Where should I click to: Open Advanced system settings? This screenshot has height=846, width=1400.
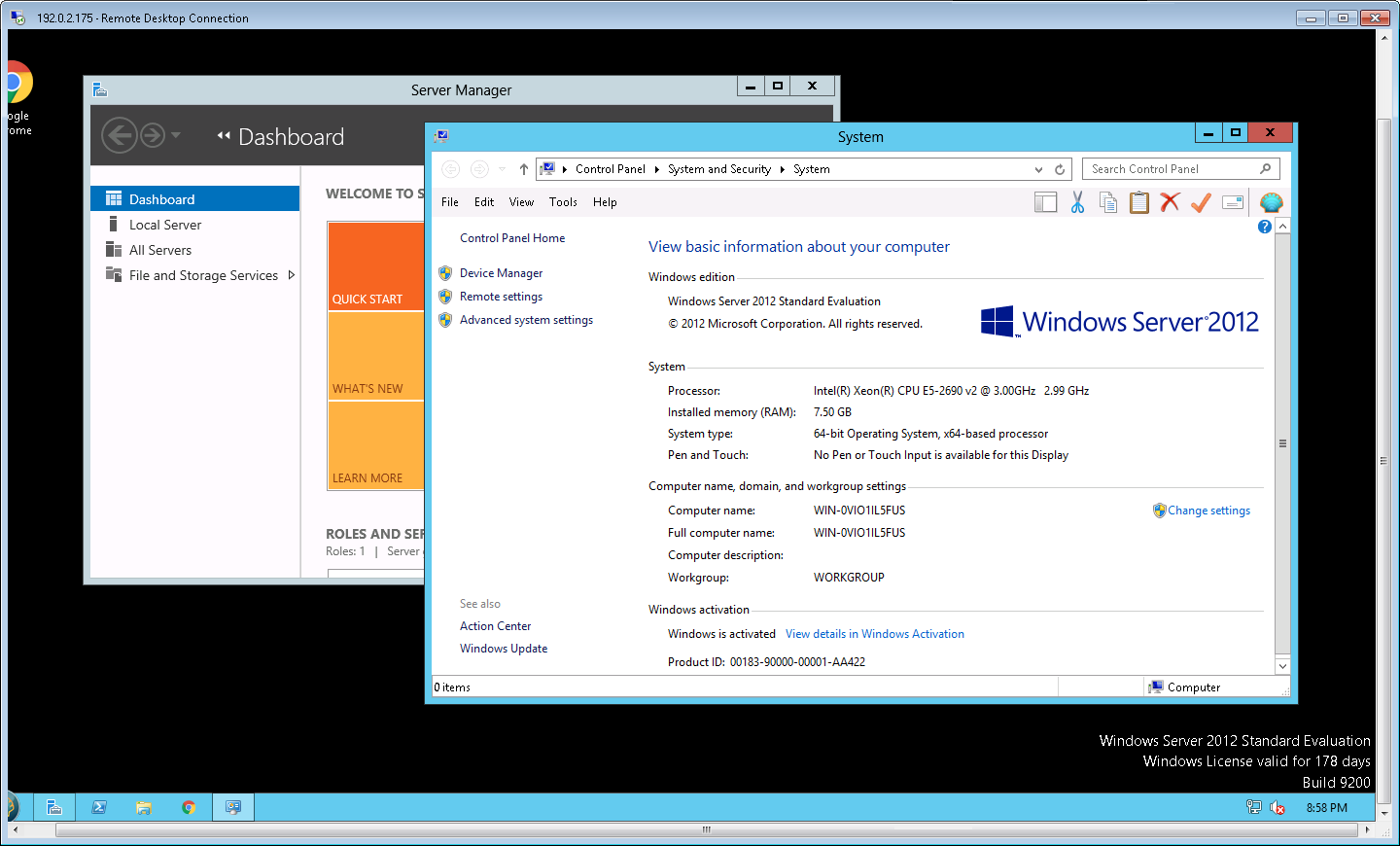526,320
